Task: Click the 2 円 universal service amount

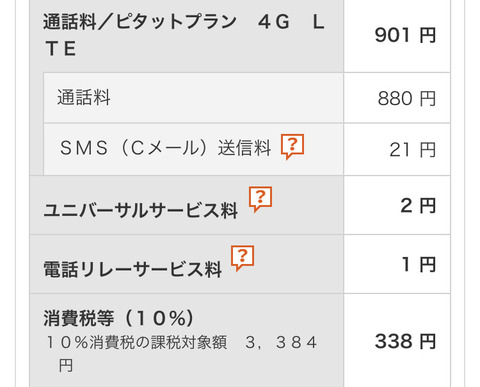Action: 418,205
